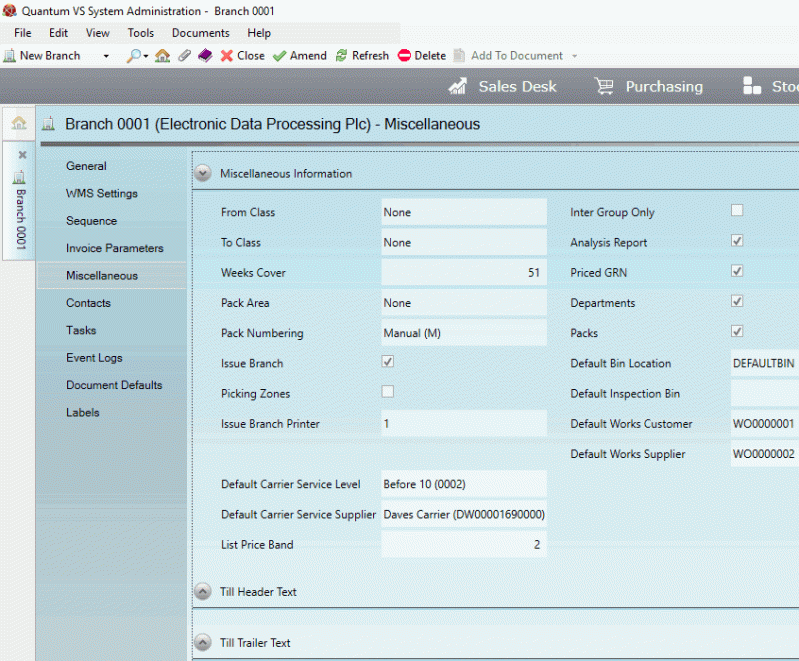
Task: Click the Add To Document button
Action: coord(509,56)
